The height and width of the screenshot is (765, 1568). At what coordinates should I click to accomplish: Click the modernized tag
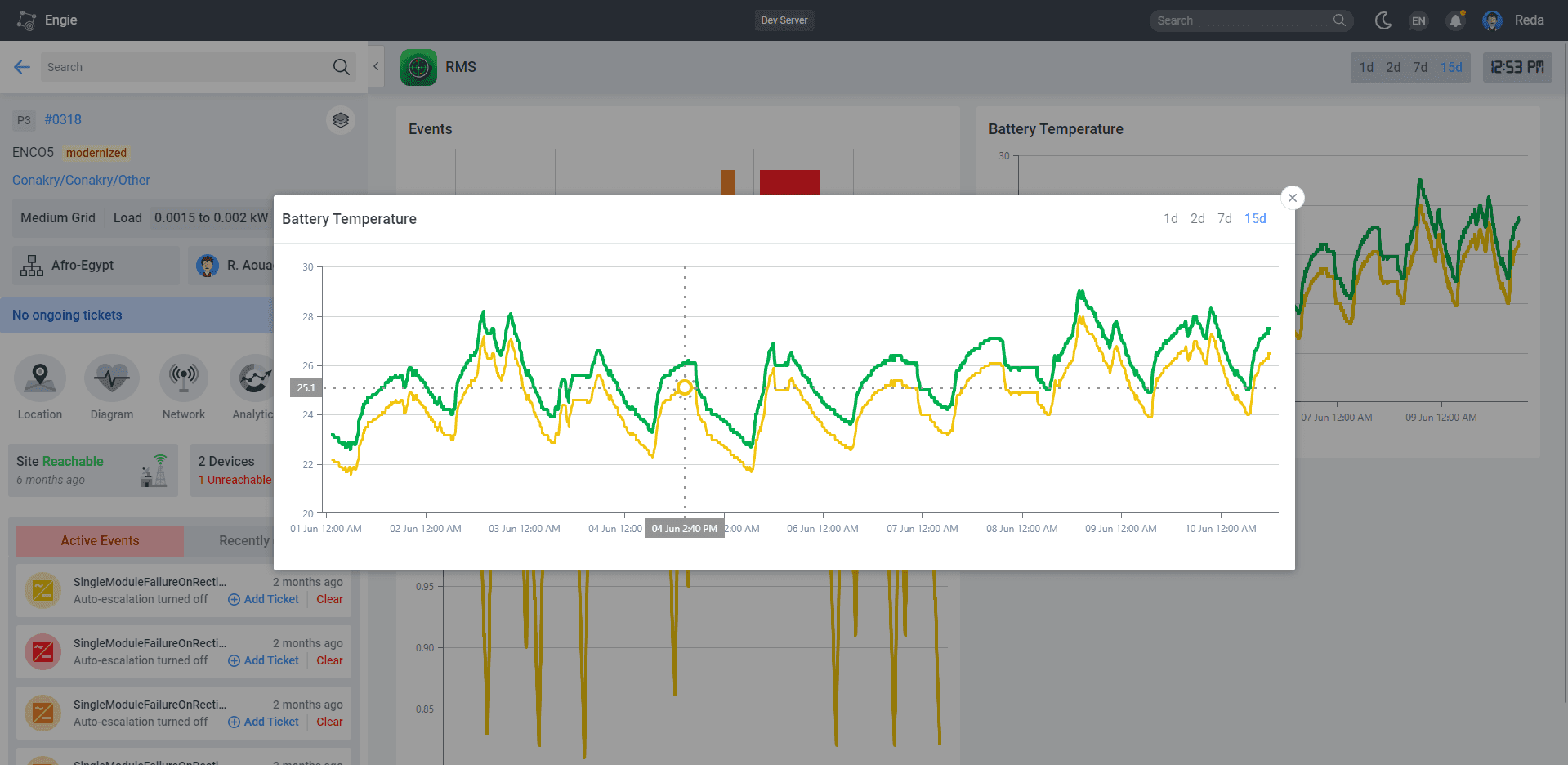96,153
